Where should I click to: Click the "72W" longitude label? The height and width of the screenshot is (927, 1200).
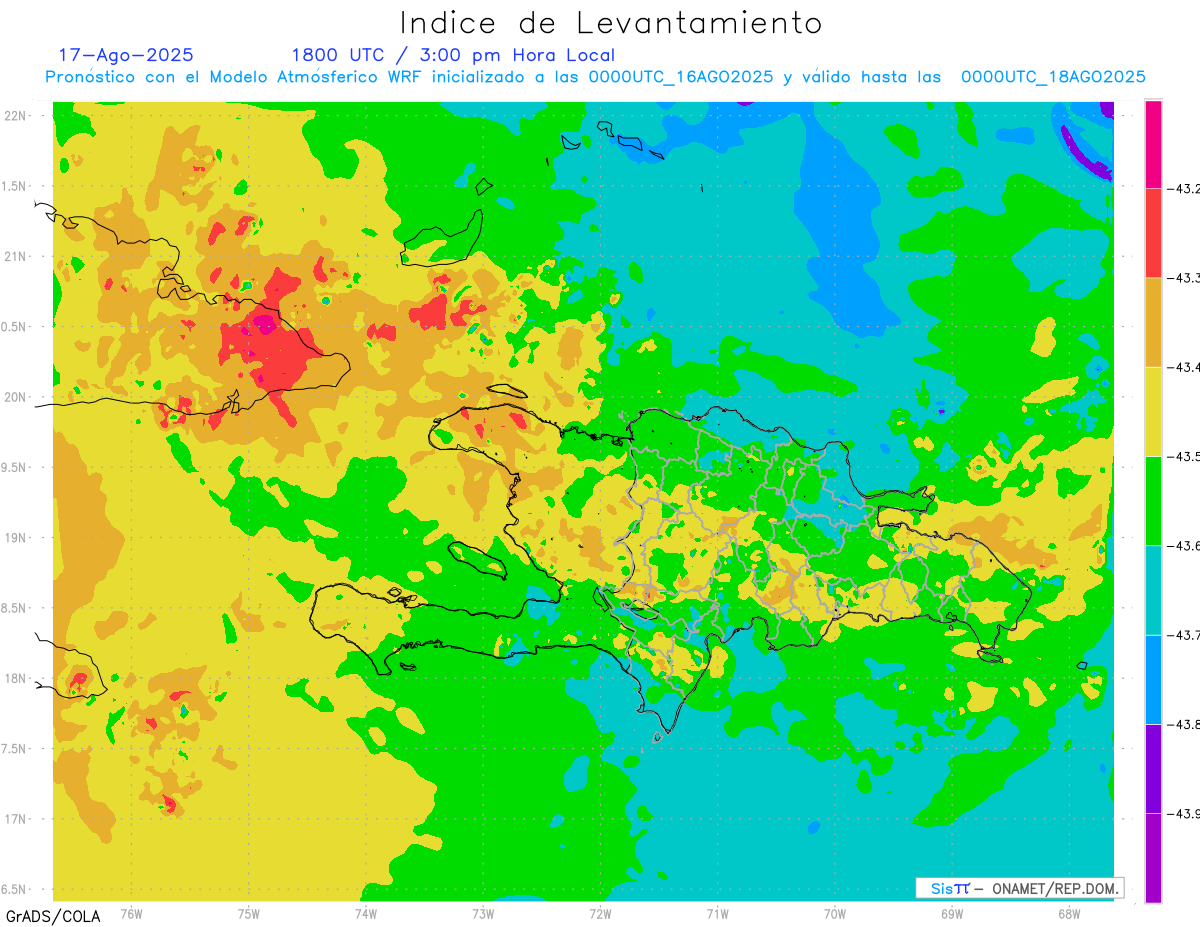point(600,912)
